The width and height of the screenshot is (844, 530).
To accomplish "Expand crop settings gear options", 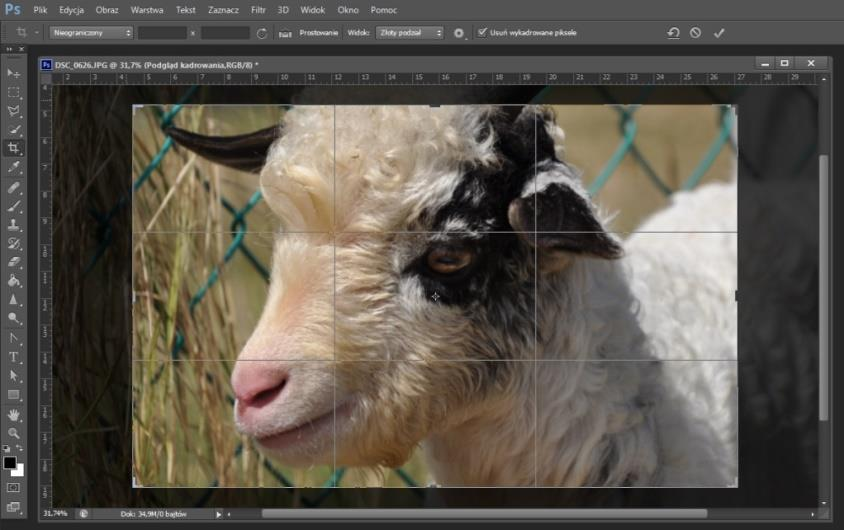I will point(459,33).
